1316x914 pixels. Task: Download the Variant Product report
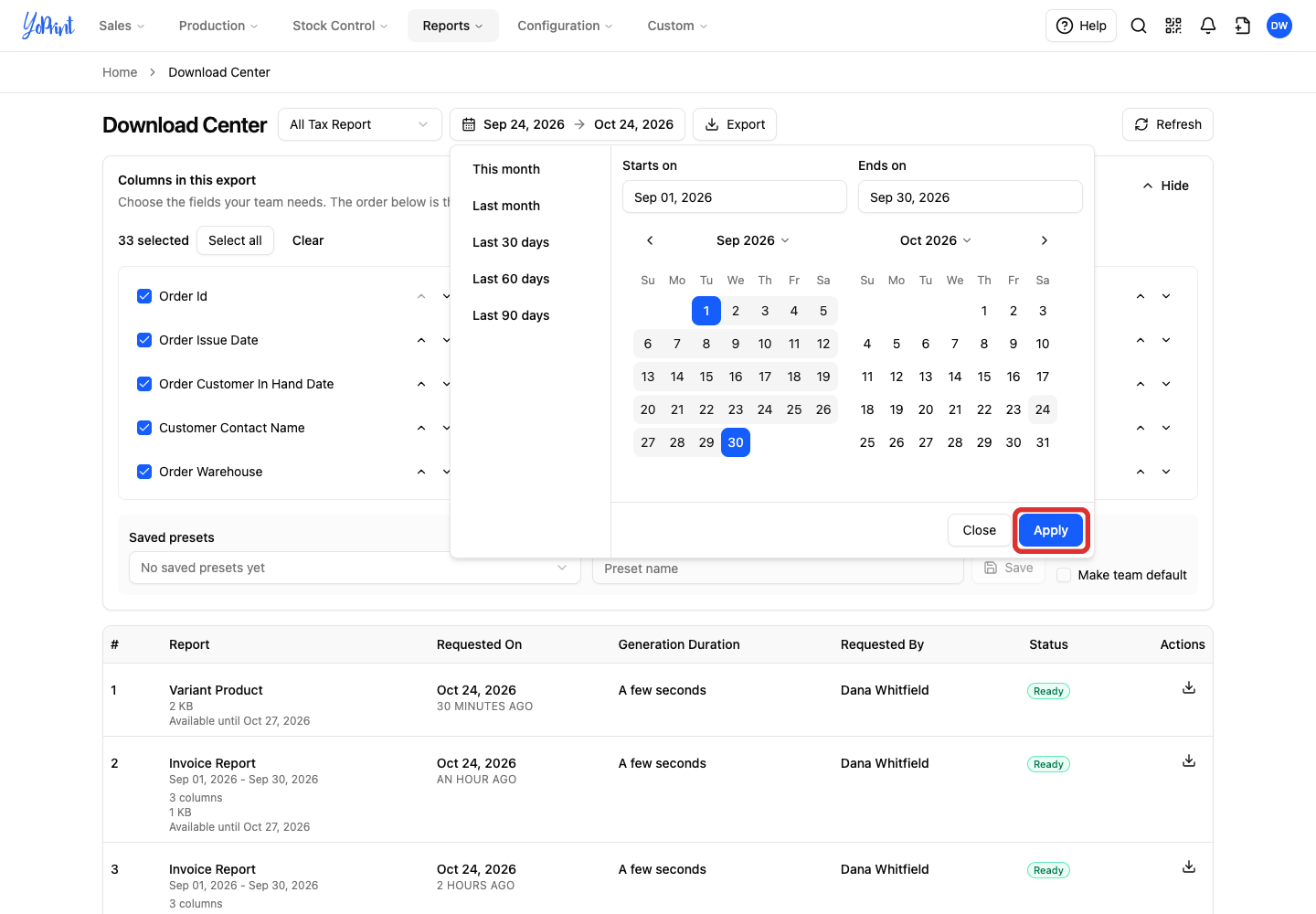1189,687
